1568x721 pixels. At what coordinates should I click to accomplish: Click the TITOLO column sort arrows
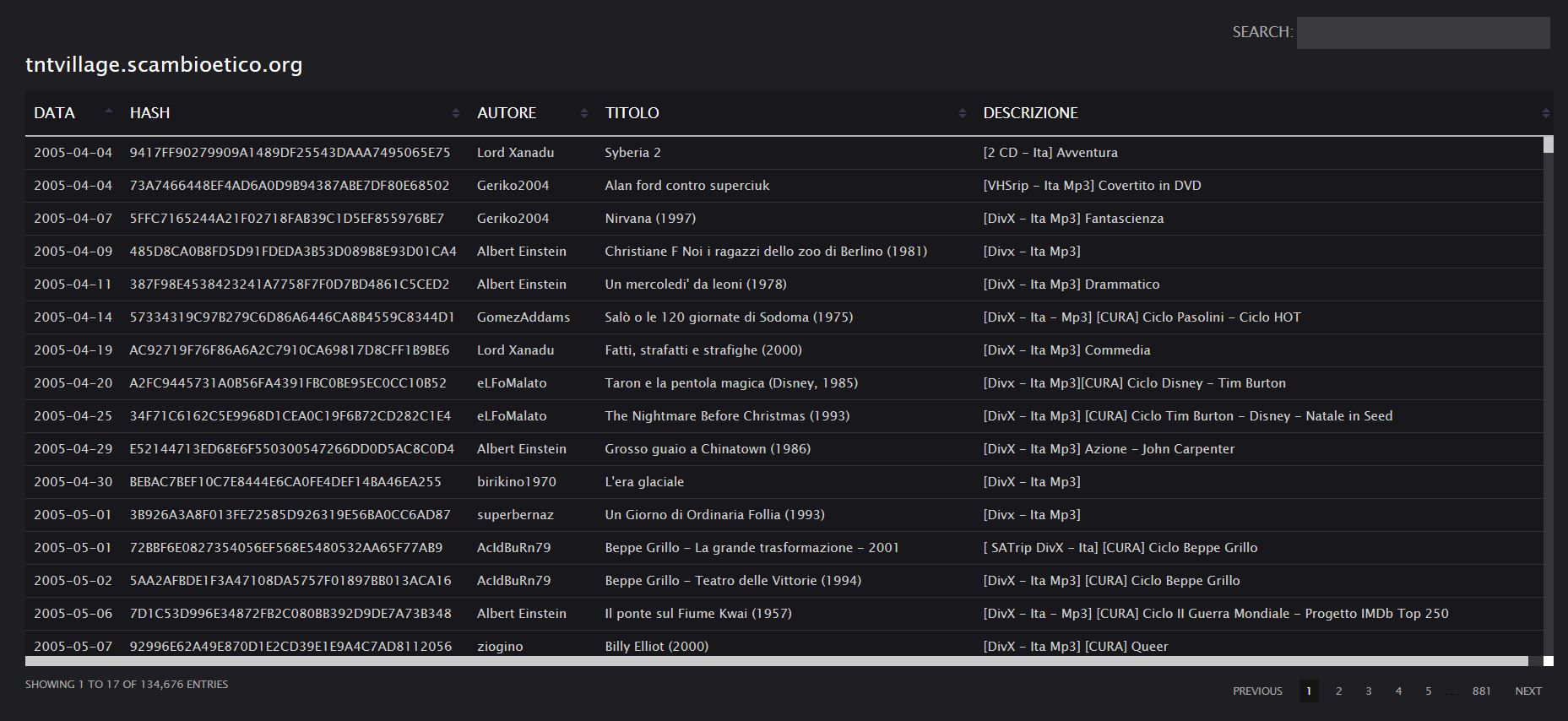point(962,113)
